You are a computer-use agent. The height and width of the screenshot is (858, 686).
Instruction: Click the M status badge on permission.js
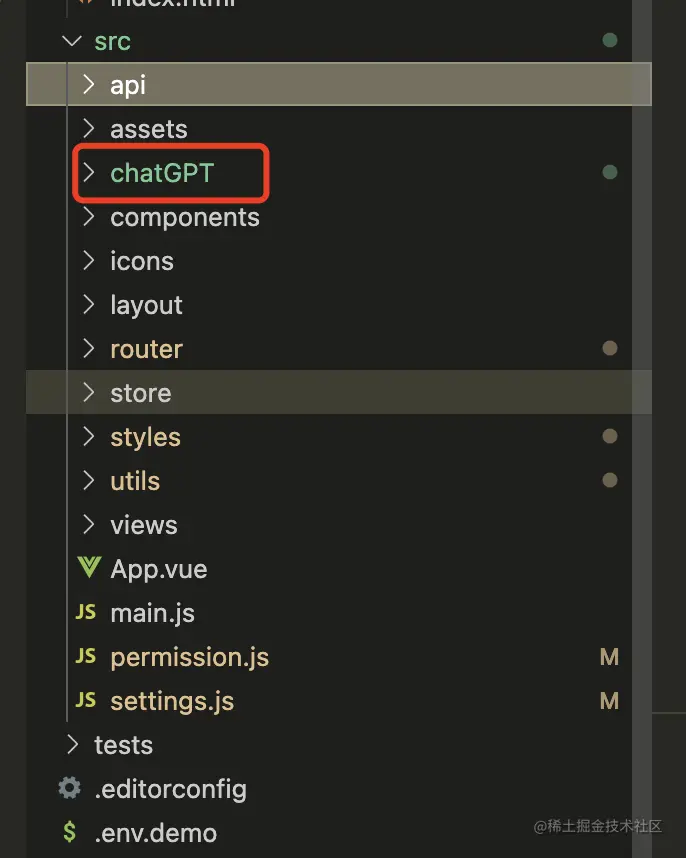[x=609, y=657]
